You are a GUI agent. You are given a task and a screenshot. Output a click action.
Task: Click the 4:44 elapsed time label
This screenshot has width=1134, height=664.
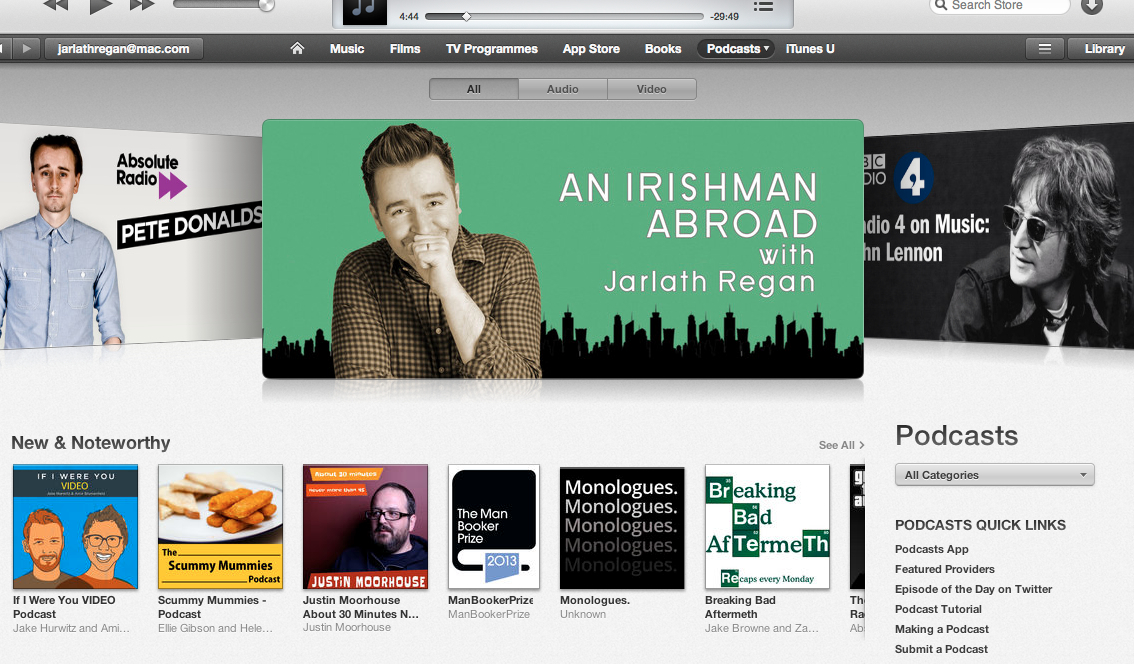pyautogui.click(x=409, y=16)
